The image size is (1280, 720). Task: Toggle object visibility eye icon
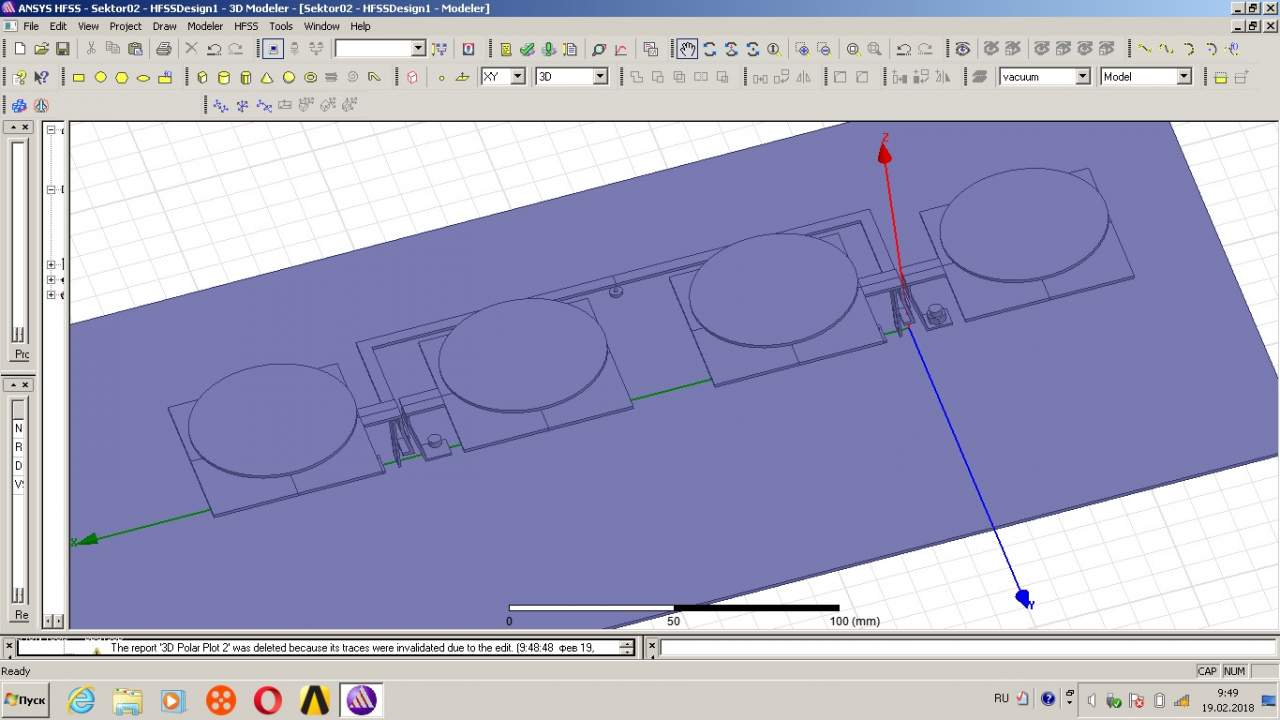tap(962, 48)
